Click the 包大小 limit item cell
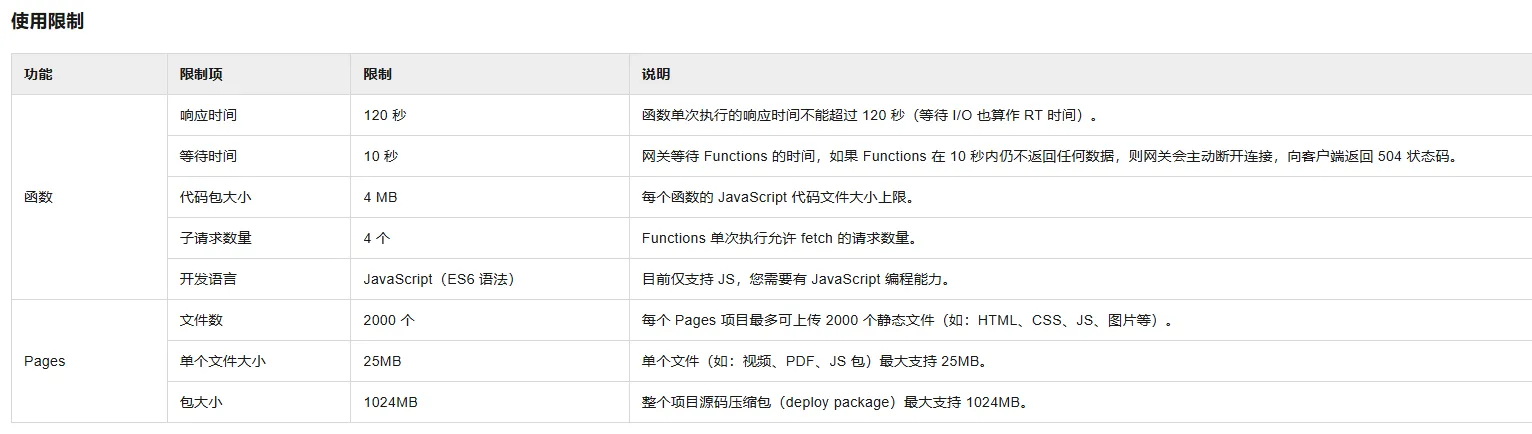The width and height of the screenshot is (1532, 434). click(x=200, y=402)
